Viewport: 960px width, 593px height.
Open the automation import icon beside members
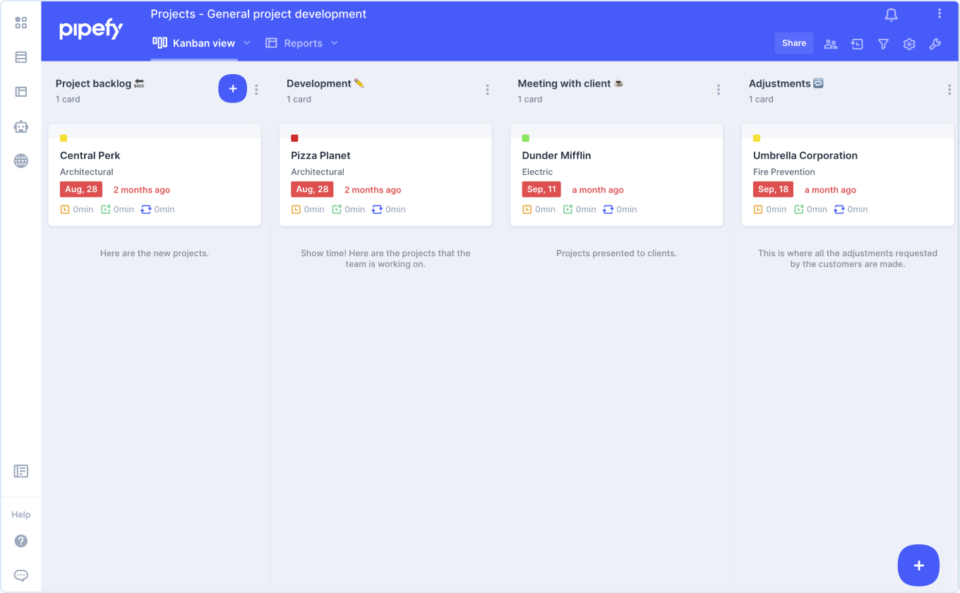click(856, 43)
